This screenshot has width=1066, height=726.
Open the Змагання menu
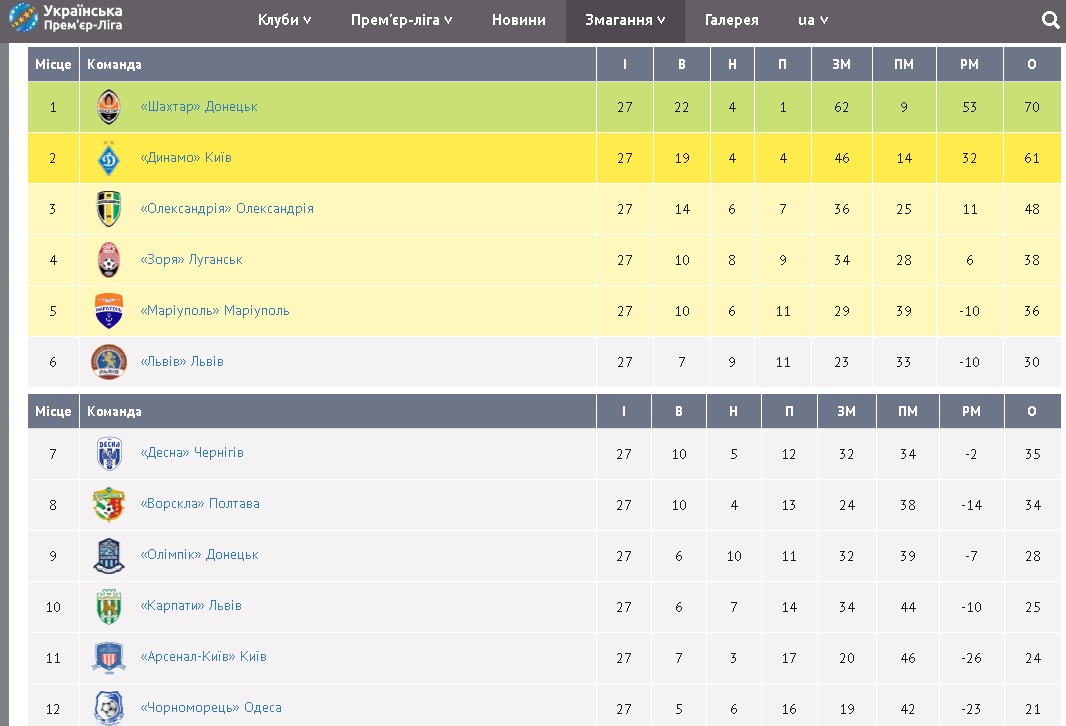tap(625, 20)
